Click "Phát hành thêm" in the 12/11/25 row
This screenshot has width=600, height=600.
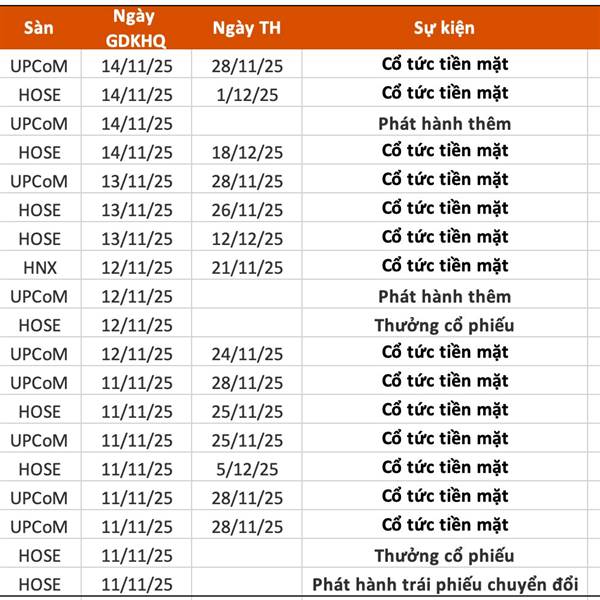pyautogui.click(x=445, y=296)
